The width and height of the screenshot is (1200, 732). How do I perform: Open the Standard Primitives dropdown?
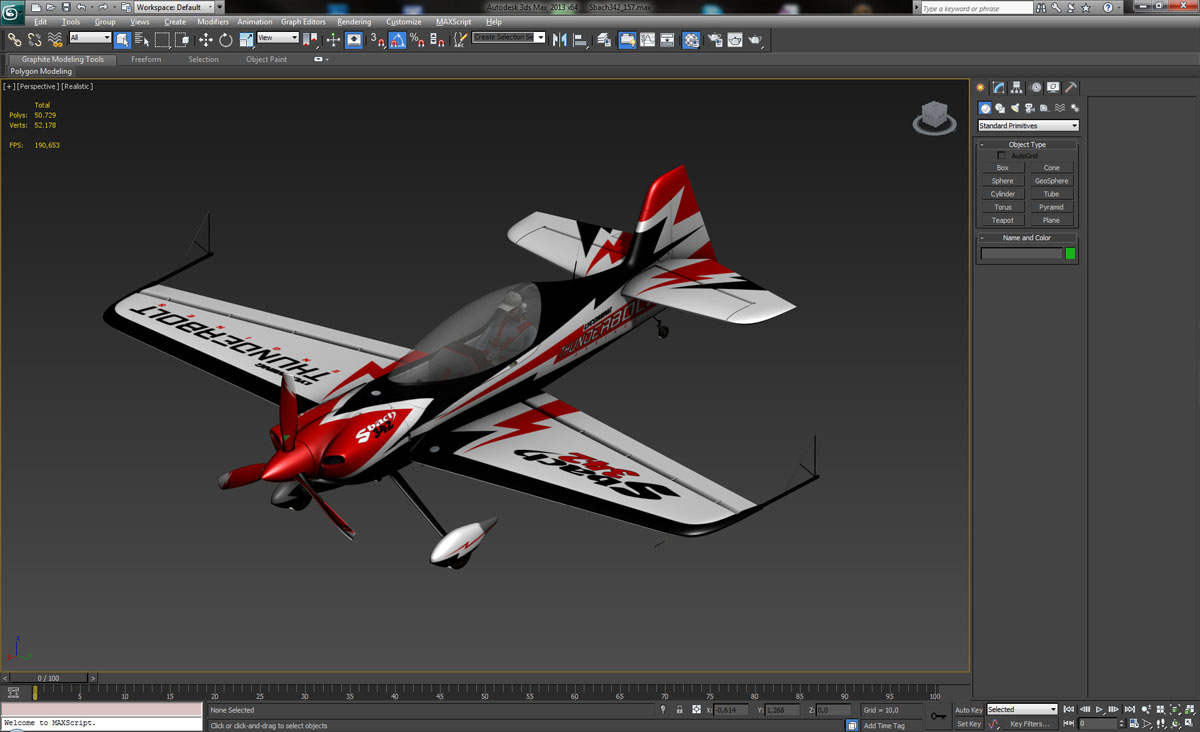coord(1028,126)
